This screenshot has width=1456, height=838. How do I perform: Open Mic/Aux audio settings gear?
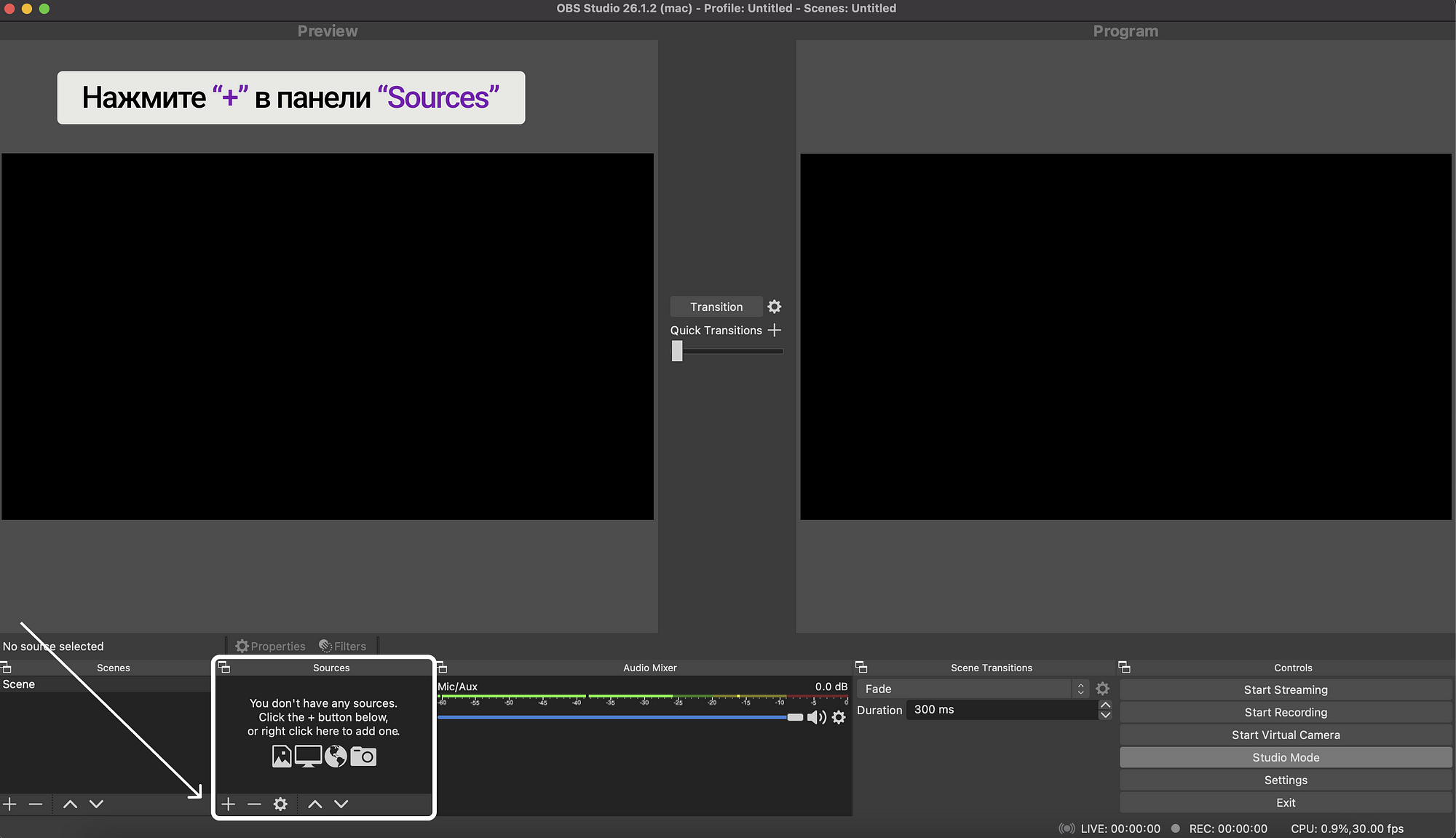(839, 717)
